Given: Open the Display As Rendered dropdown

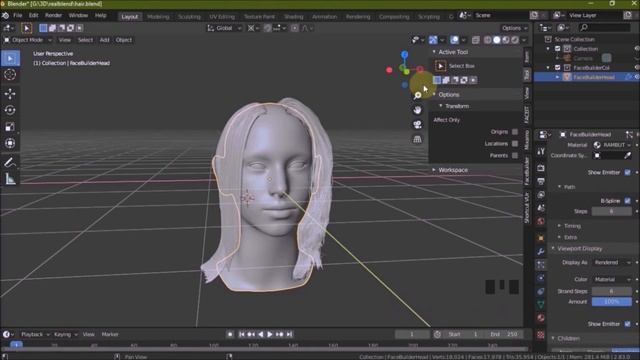Looking at the screenshot, I should click(x=612, y=262).
